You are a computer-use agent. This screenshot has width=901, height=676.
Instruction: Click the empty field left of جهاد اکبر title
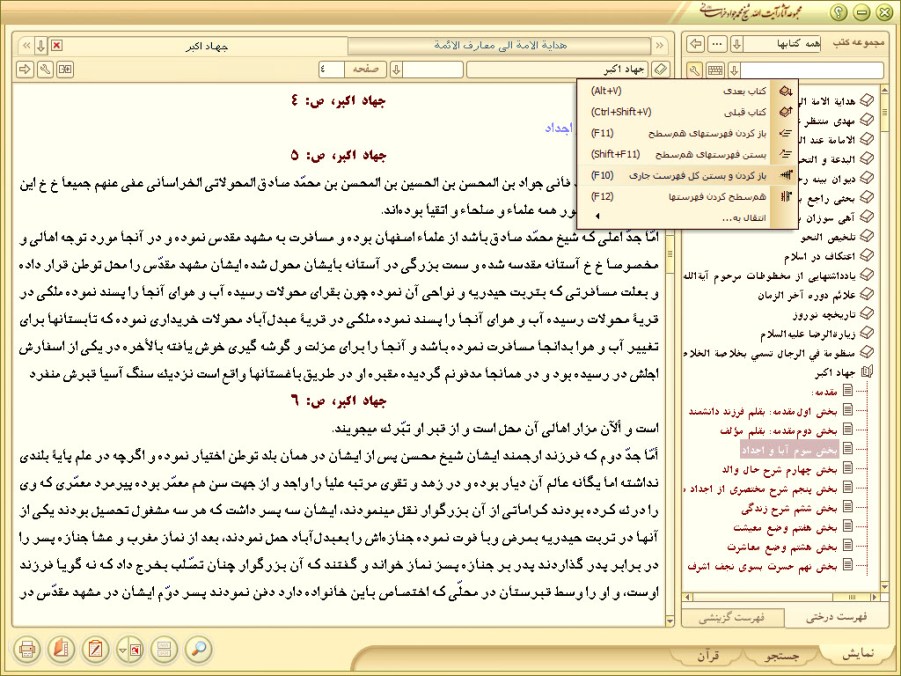click(433, 70)
